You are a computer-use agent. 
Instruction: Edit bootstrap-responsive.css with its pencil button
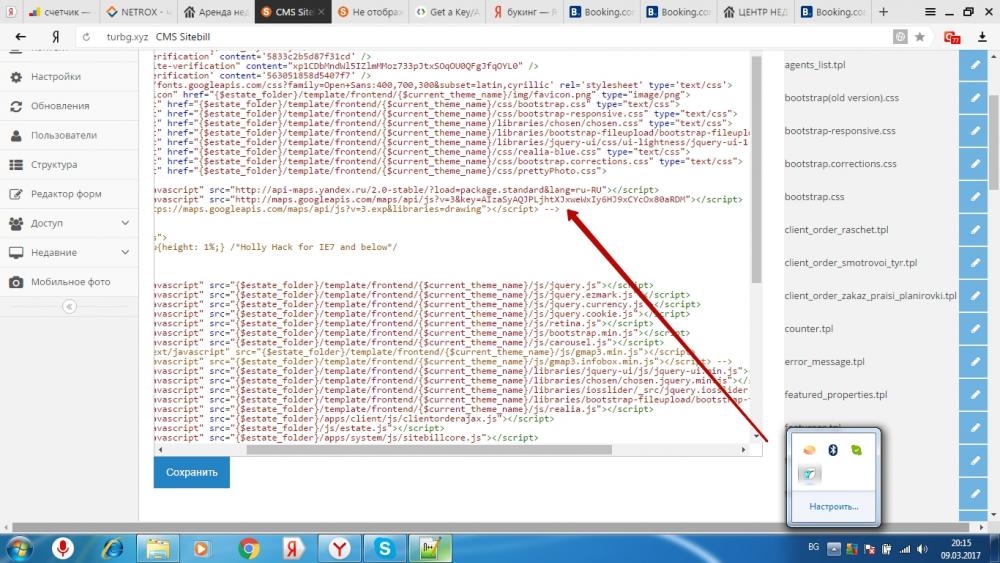tap(973, 131)
